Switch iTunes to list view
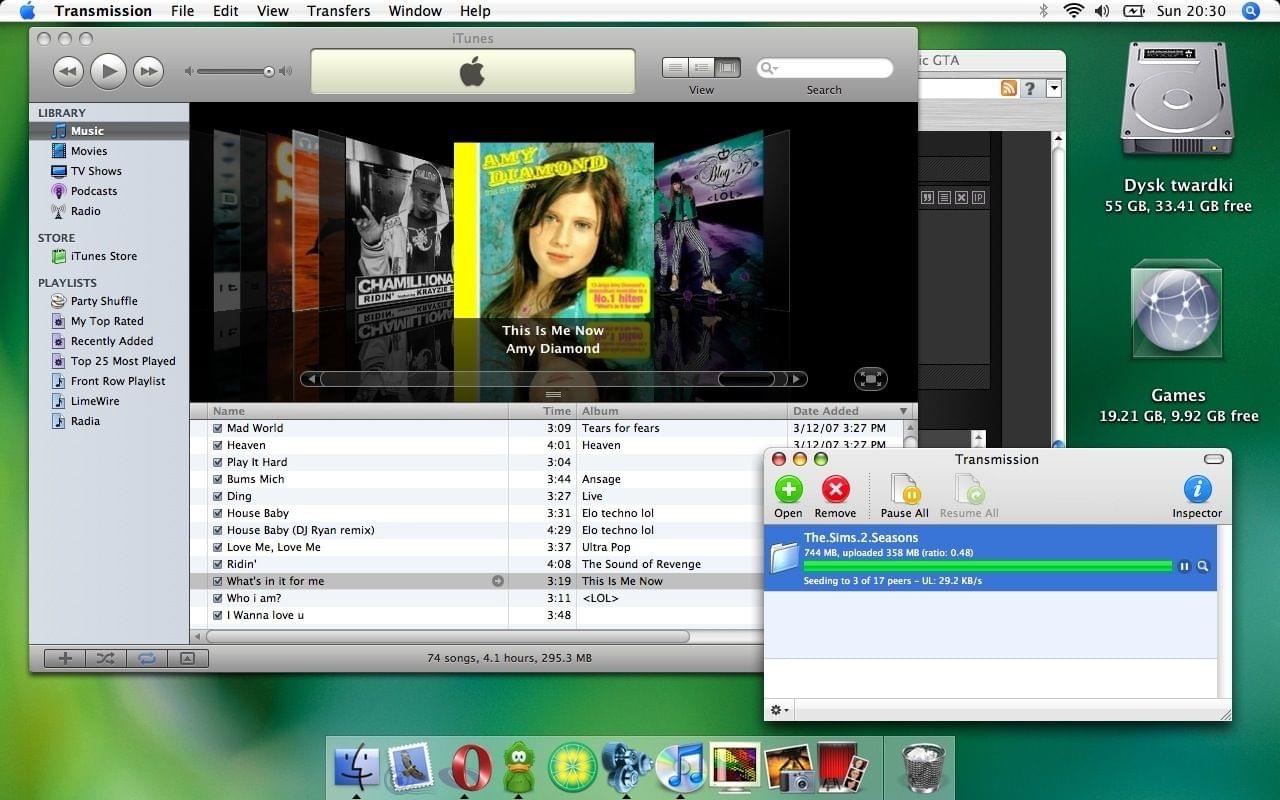The height and width of the screenshot is (800, 1280). (675, 68)
